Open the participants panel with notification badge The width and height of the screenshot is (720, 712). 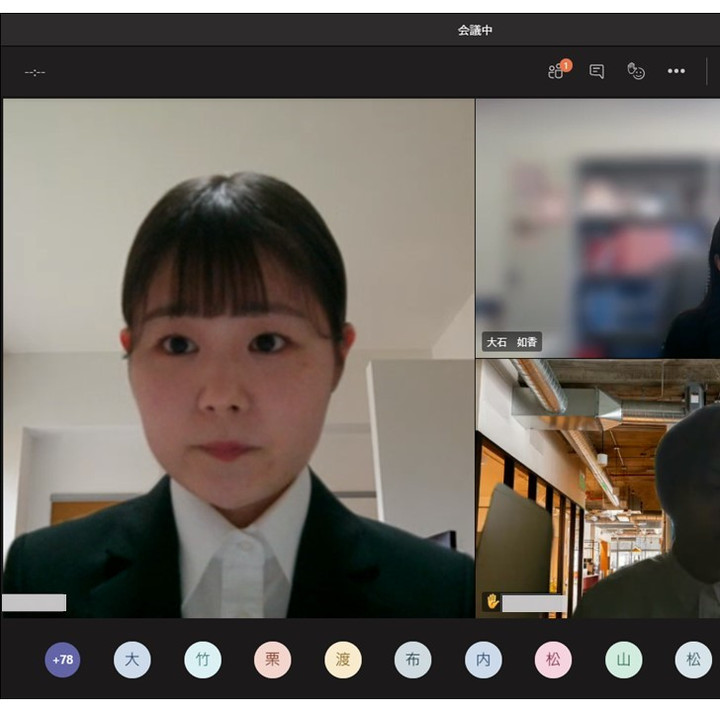point(557,71)
